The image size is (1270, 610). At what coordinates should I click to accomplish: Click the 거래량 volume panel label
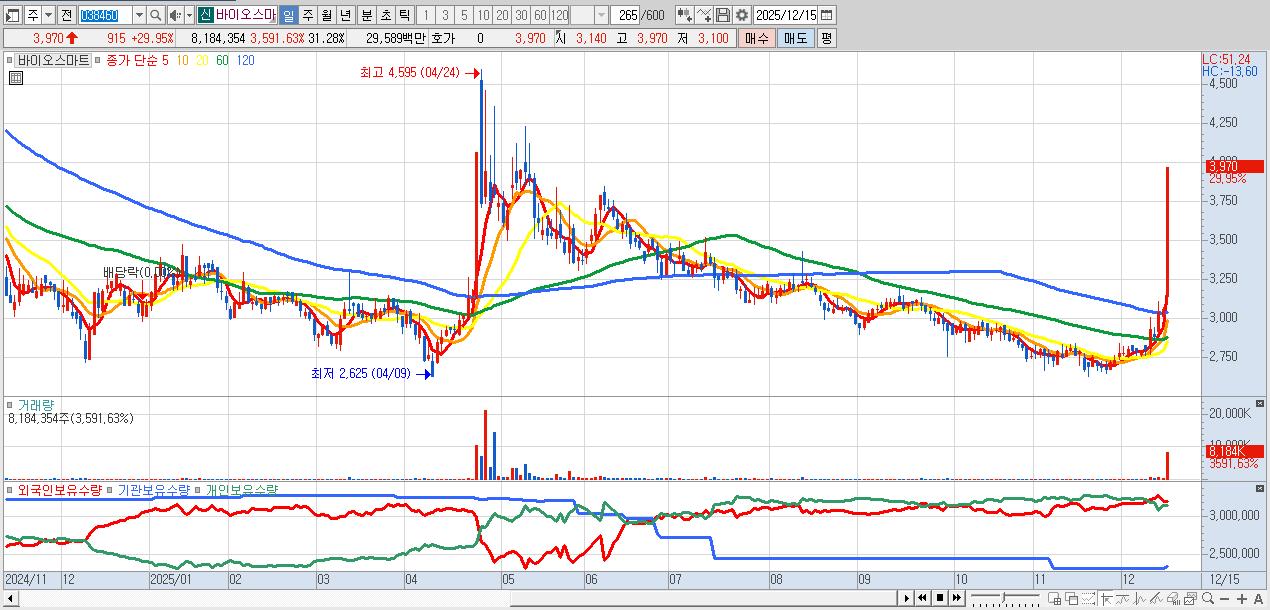point(36,405)
